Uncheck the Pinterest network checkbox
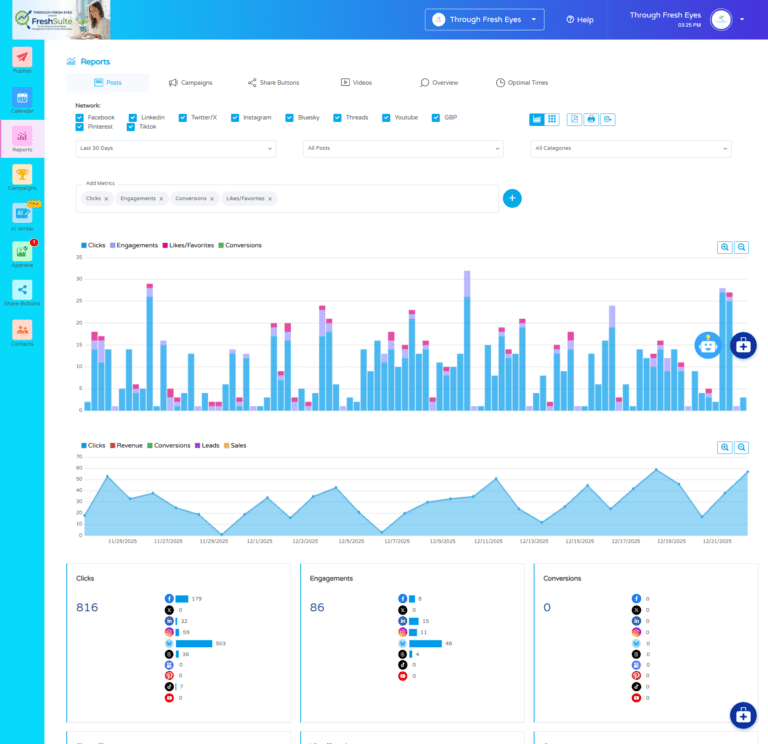 point(80,127)
